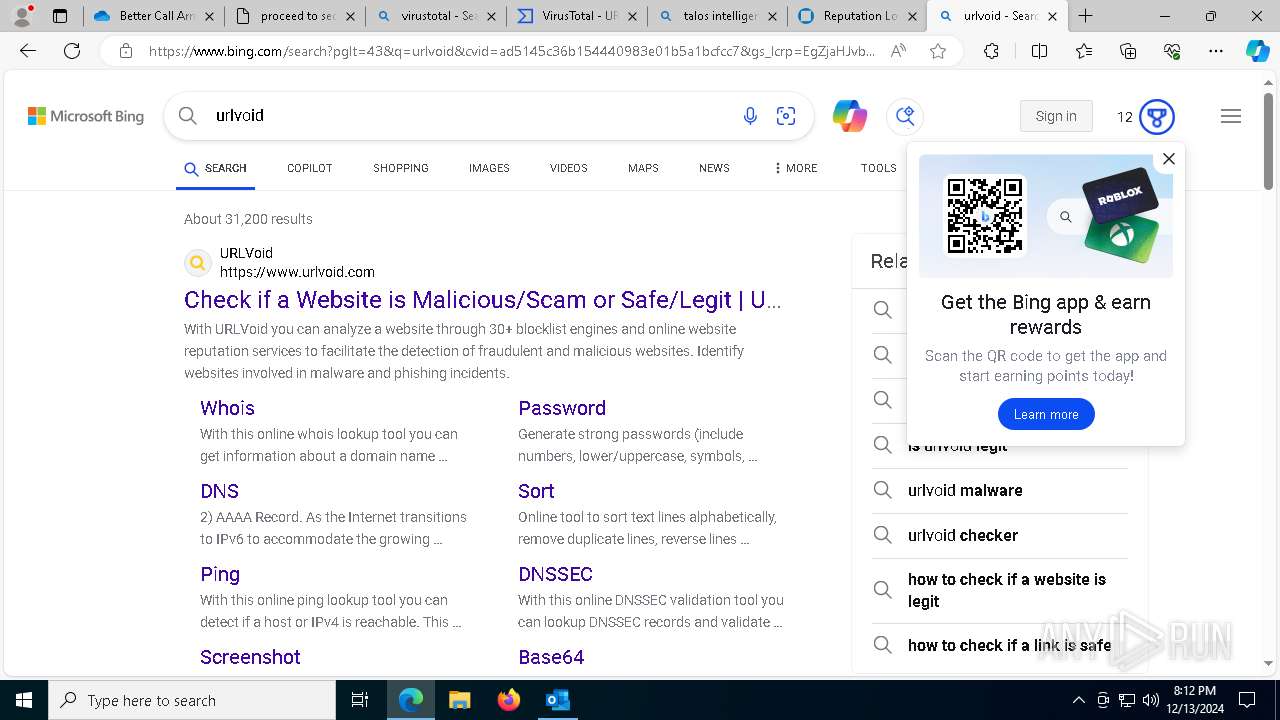Click the Microsoft Bing logo
Screen dimensions: 1280x720
[86, 116]
